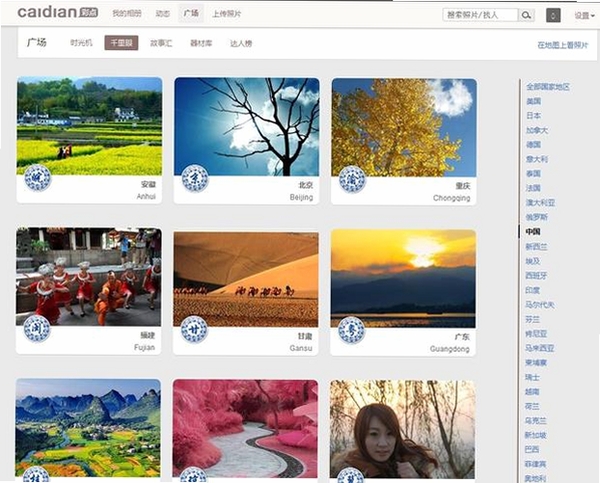Filter by 瑞士 in country list

[533, 377]
